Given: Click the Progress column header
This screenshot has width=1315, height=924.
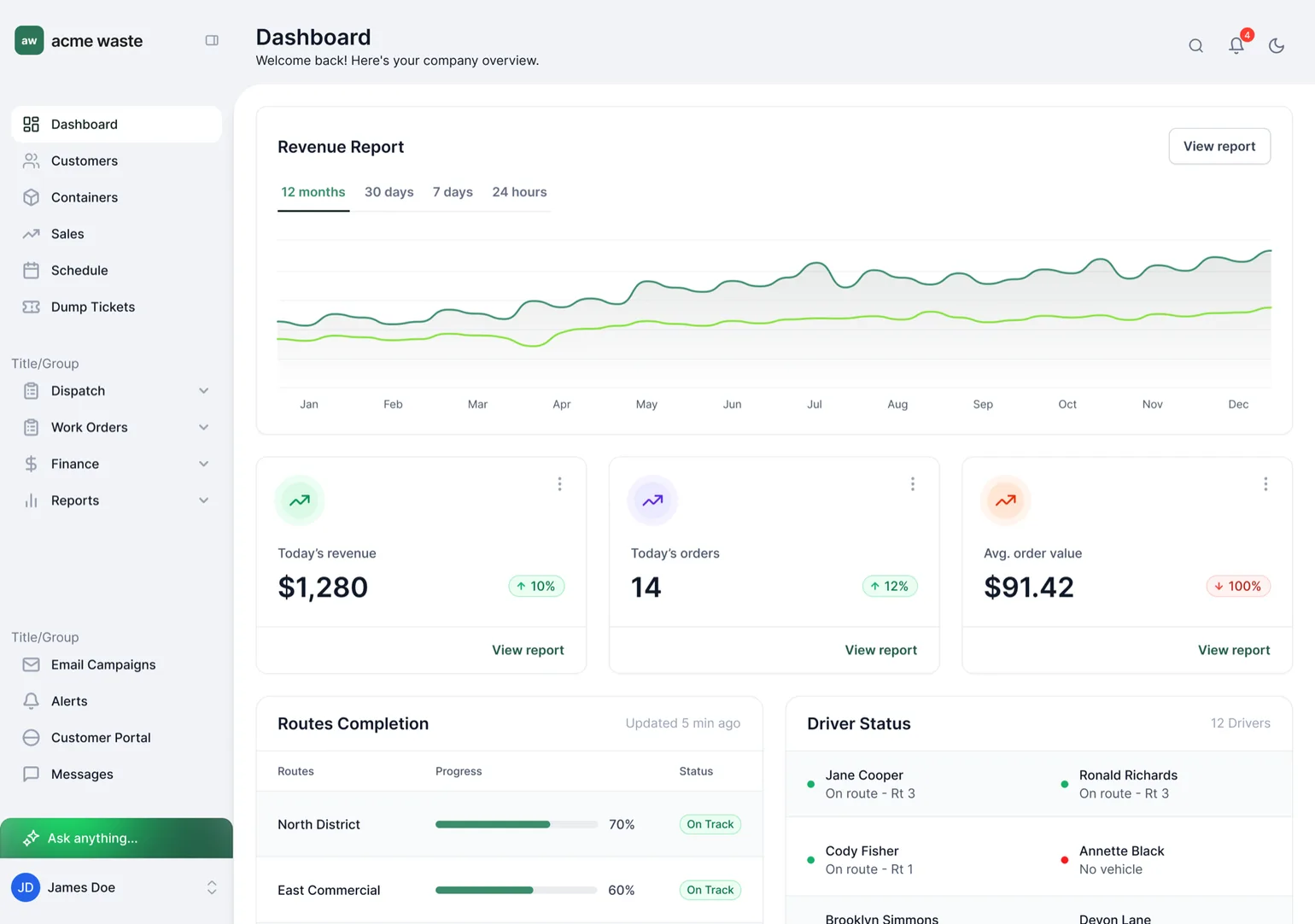Looking at the screenshot, I should 459,771.
